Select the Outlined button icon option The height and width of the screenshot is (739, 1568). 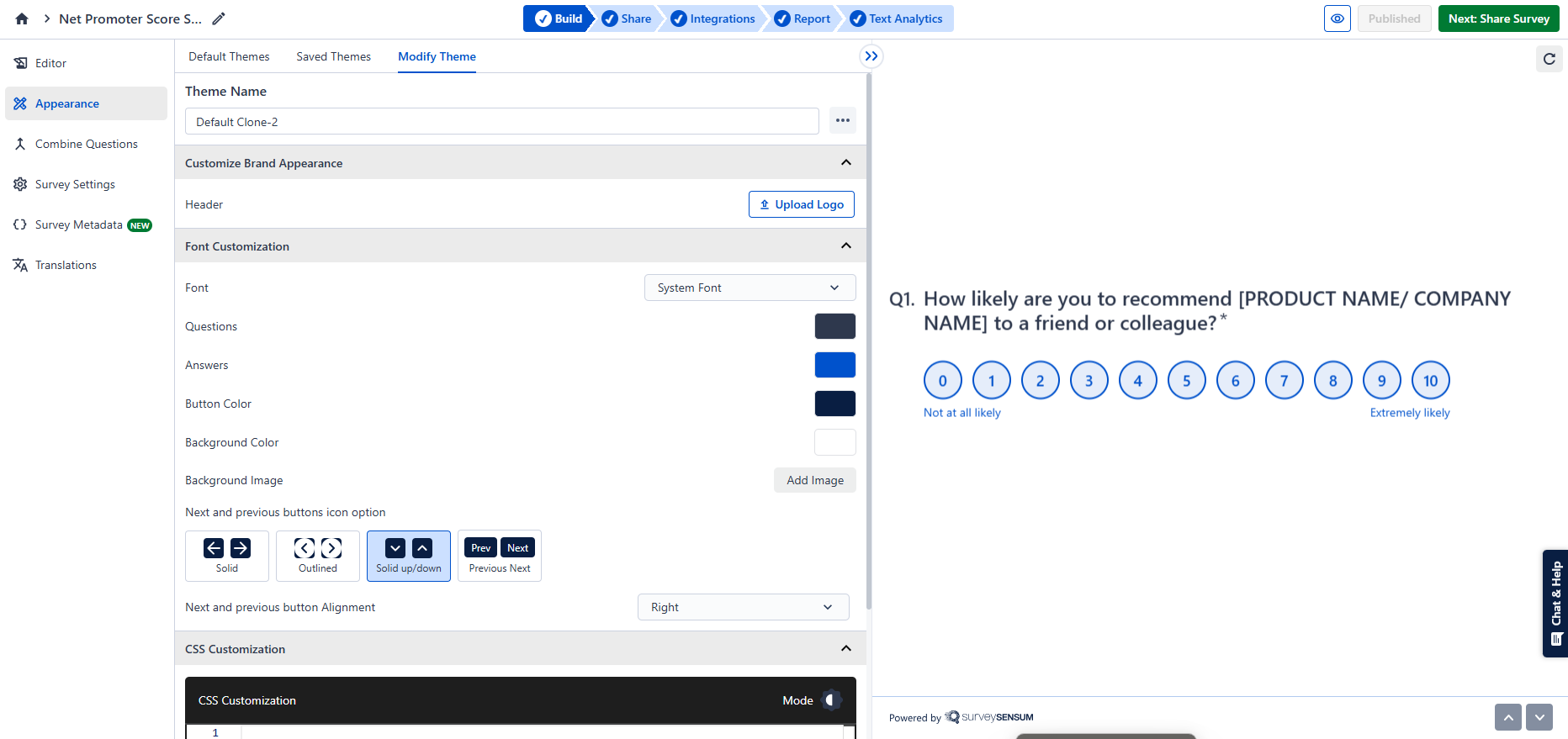pyautogui.click(x=318, y=556)
